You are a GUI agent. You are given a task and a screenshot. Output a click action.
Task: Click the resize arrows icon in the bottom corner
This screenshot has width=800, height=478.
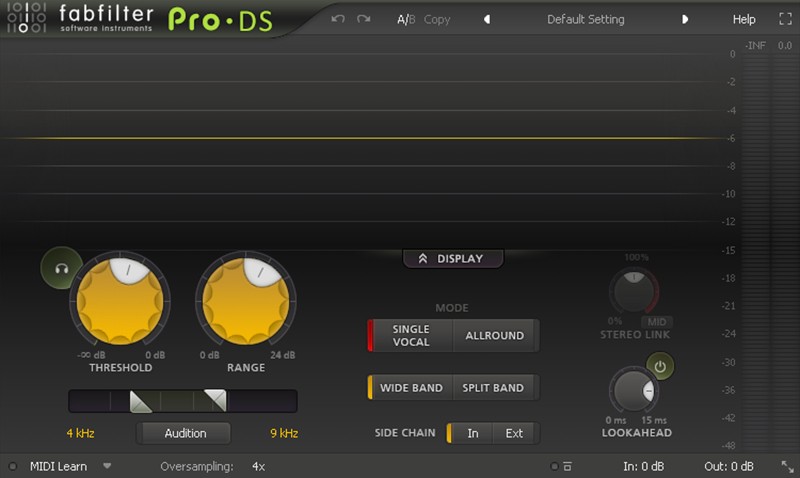coord(787,466)
